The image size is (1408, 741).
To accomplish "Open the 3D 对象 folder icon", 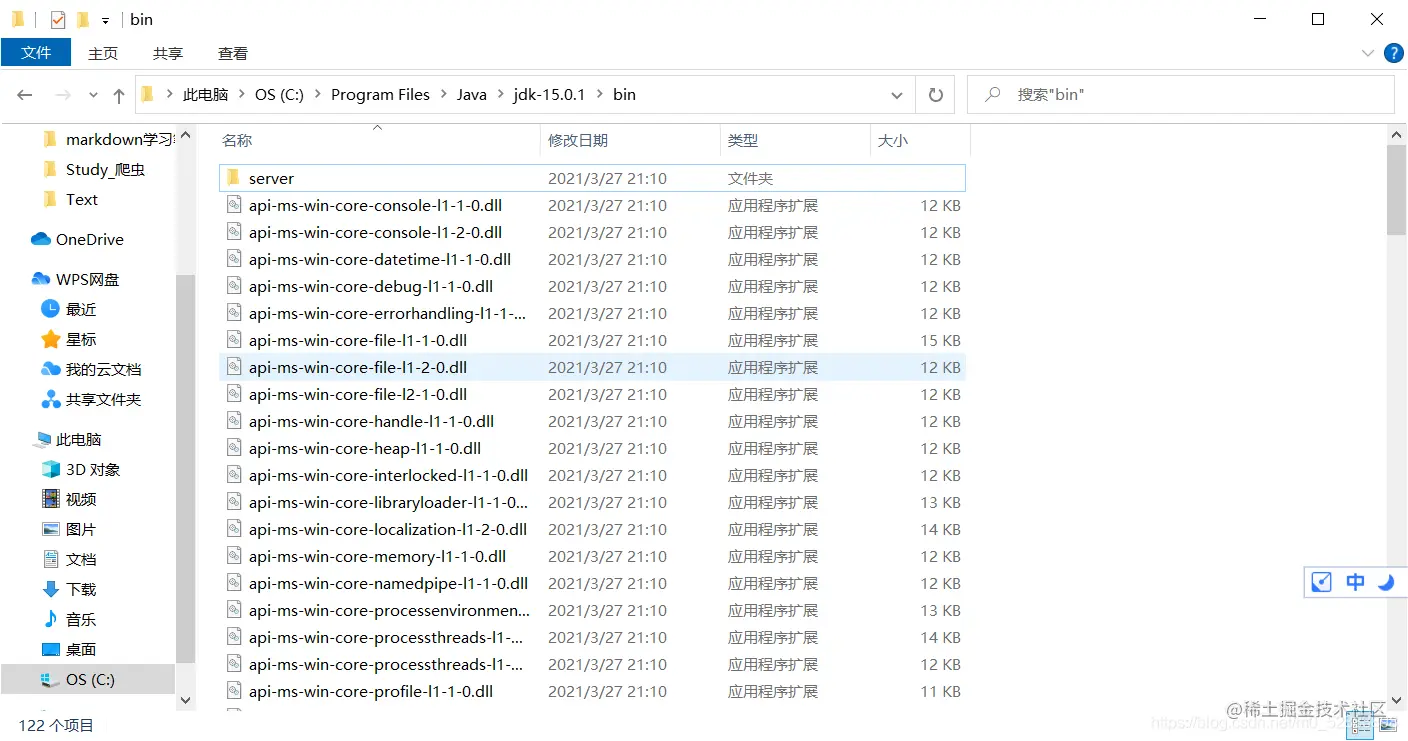I will point(50,469).
